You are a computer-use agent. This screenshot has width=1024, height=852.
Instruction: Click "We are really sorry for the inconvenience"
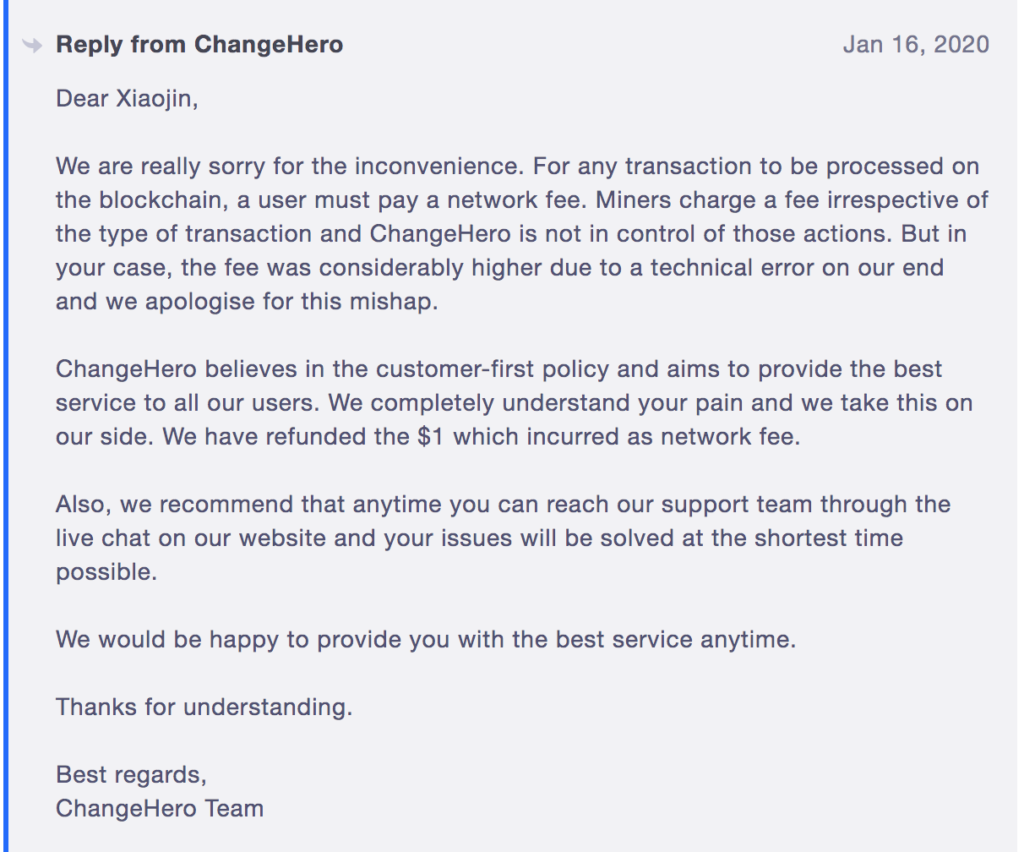point(290,166)
